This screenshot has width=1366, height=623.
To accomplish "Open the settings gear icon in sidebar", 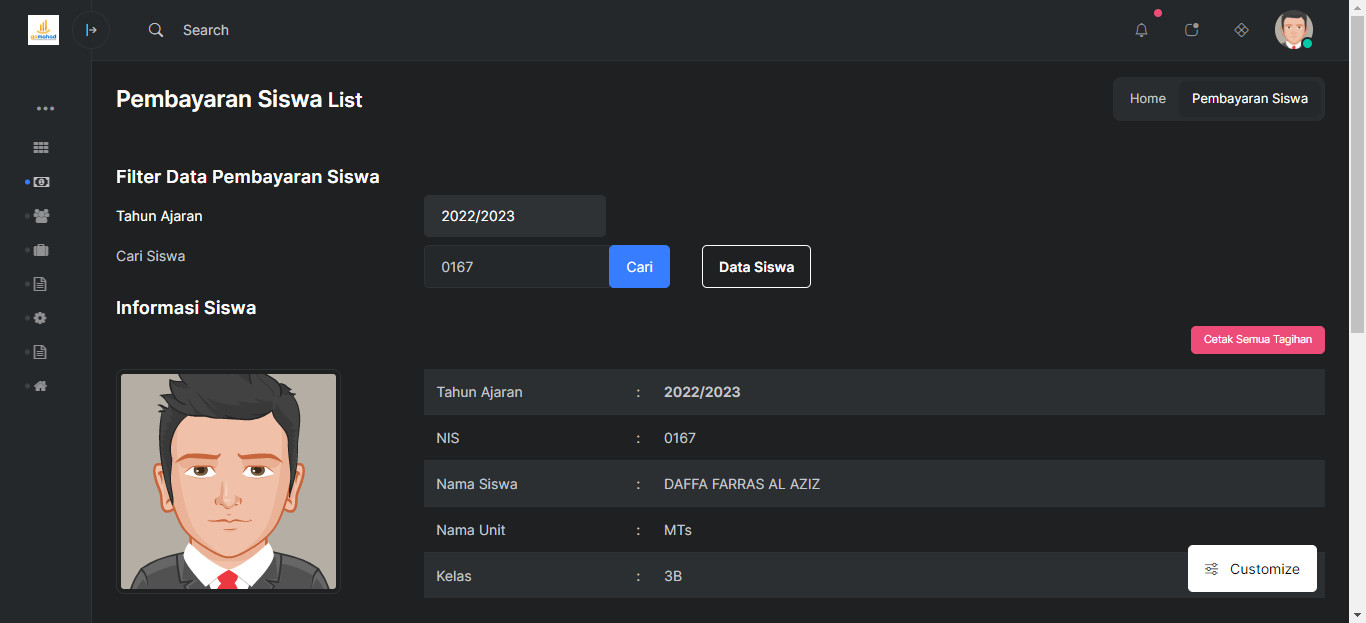I will (x=41, y=318).
